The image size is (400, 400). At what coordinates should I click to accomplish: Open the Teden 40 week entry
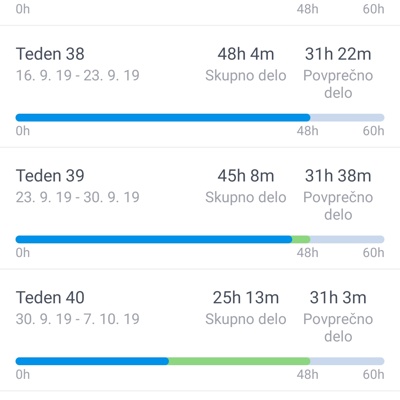pos(200,330)
